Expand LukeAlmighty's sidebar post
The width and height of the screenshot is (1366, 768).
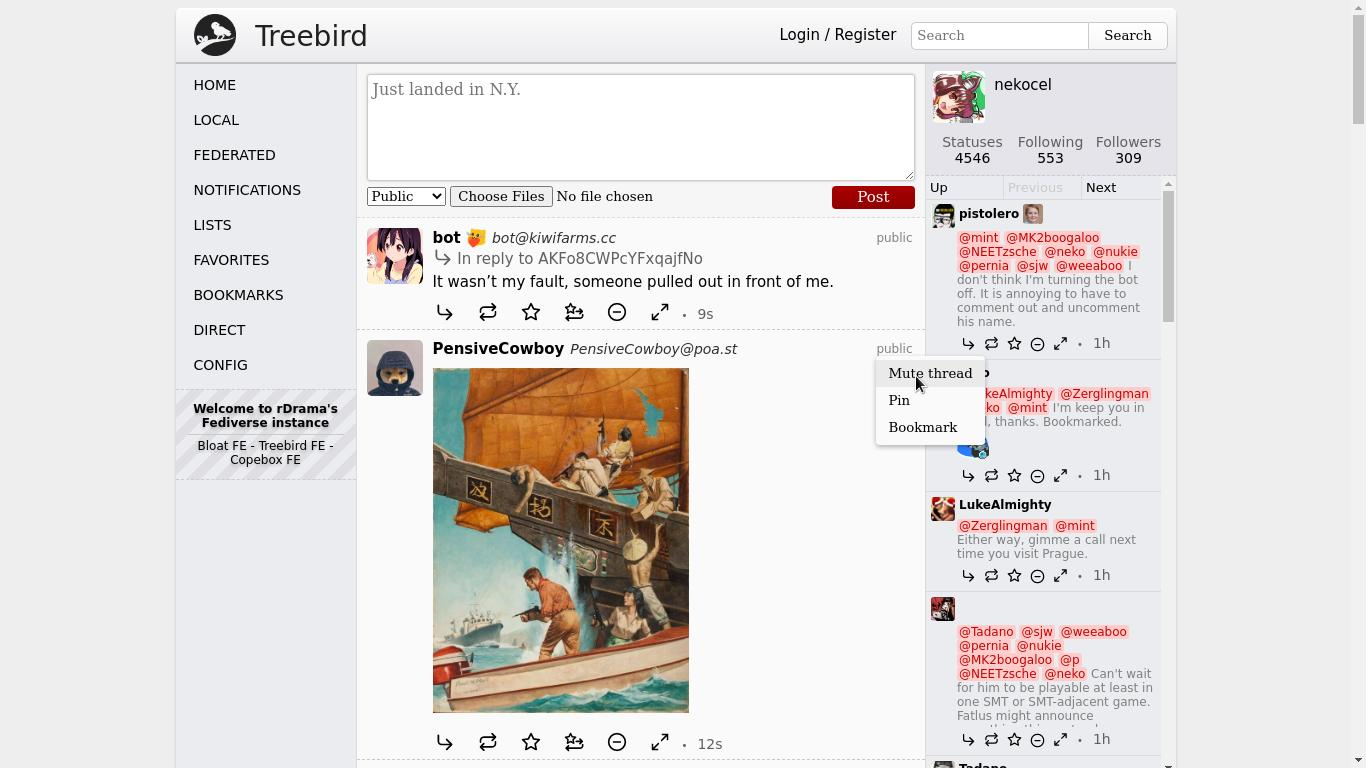pos(1060,576)
